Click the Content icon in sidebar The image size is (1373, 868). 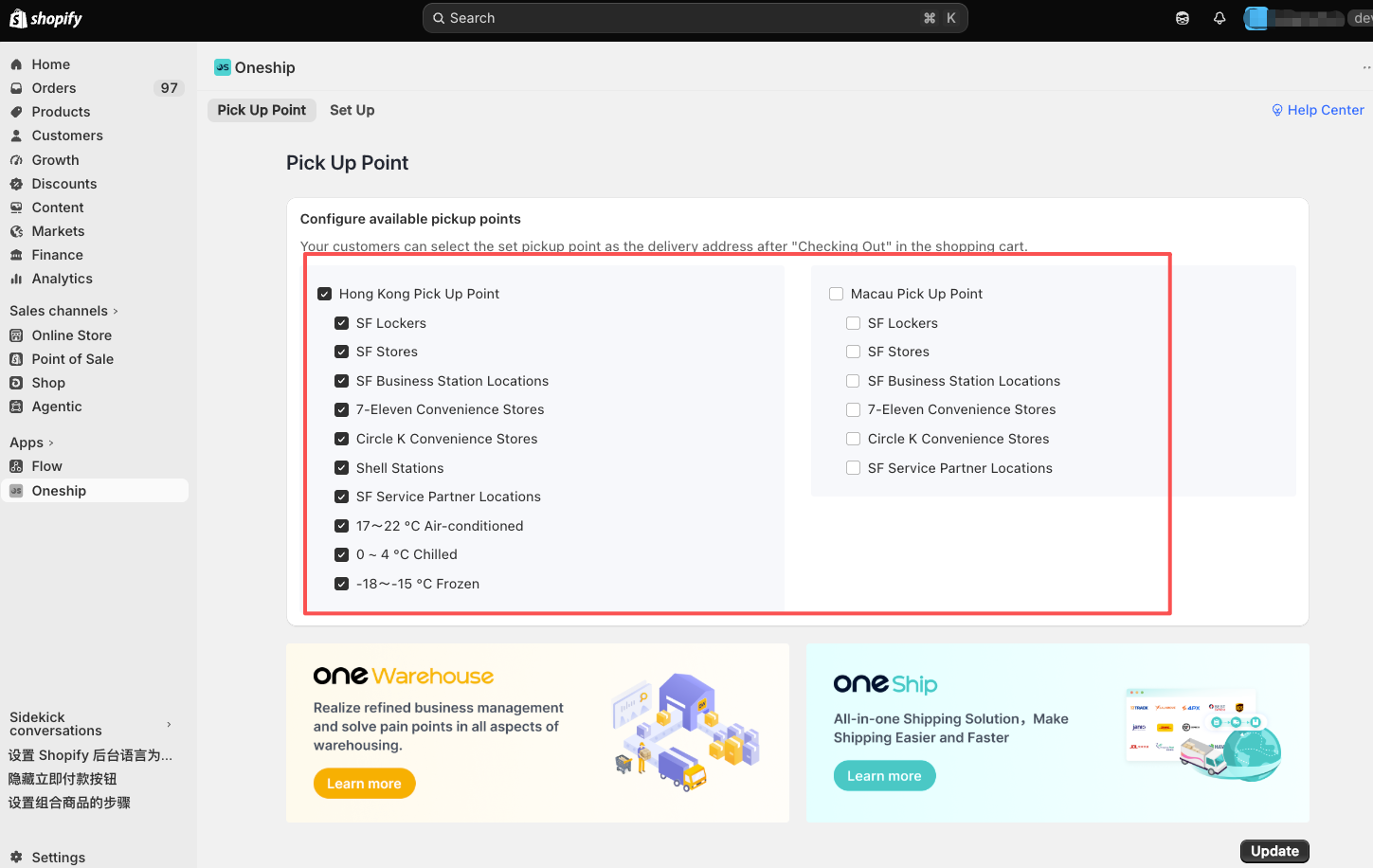[x=16, y=208]
